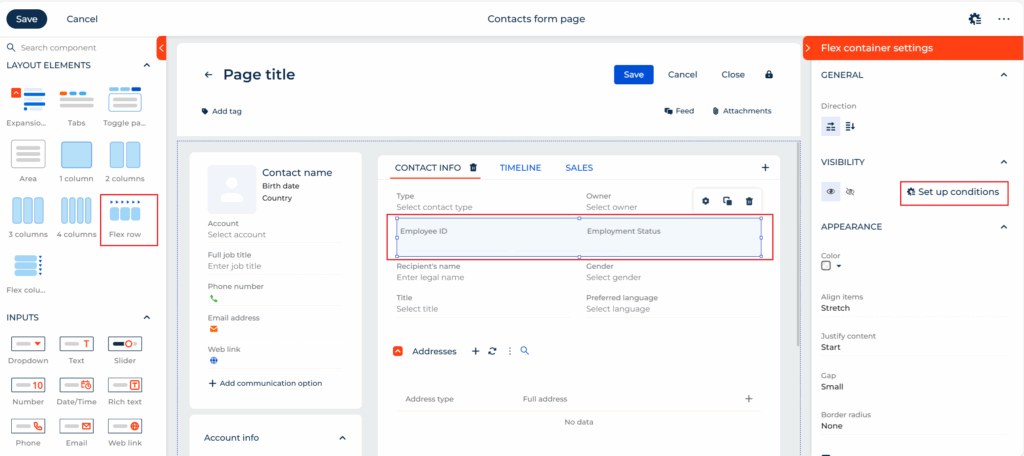Click Set up conditions button
This screenshot has width=1024, height=456.
(x=952, y=192)
